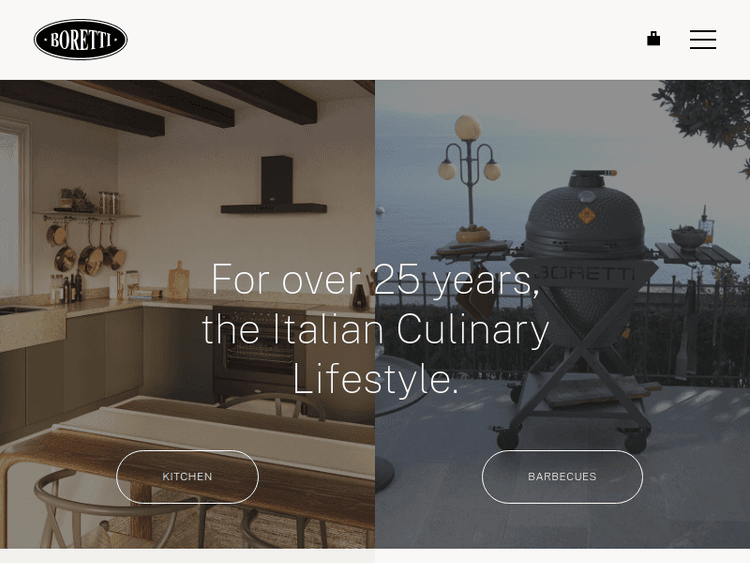Click the wooden cutting board on the counter
Screen dimensions: 750x563
click(178, 281)
